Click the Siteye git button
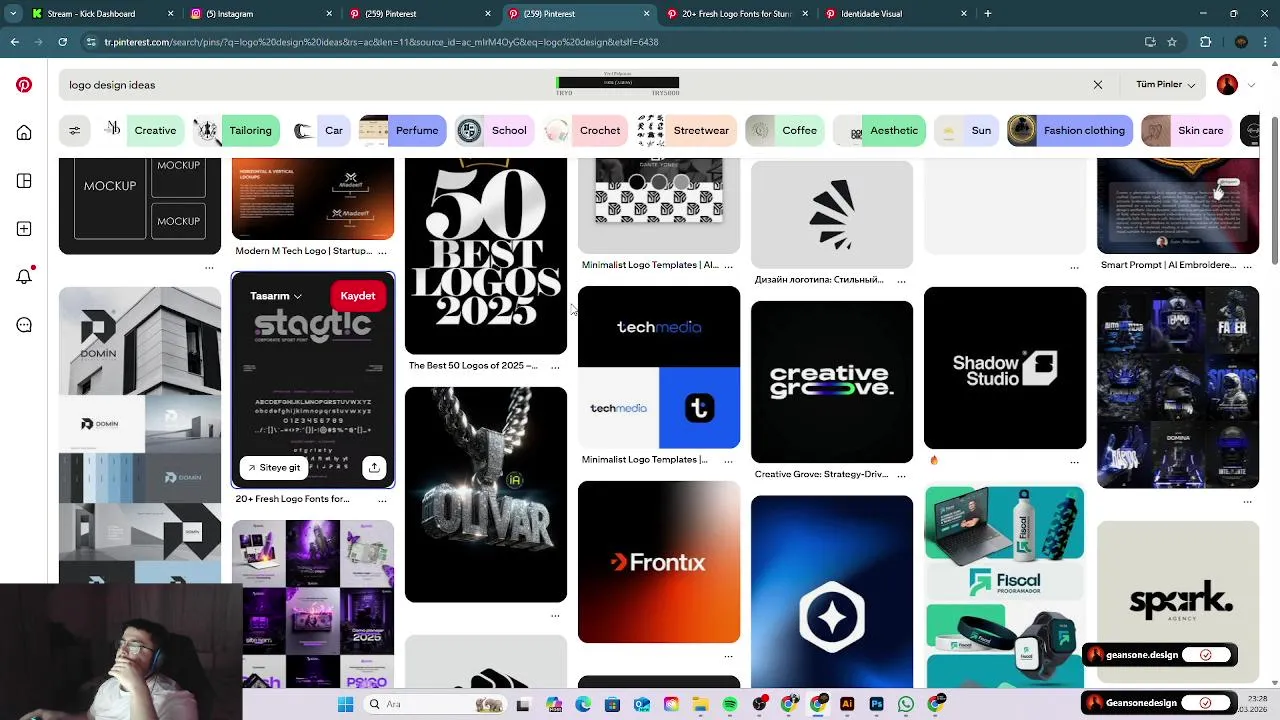Screen dimensions: 1280x720 coord(273,467)
